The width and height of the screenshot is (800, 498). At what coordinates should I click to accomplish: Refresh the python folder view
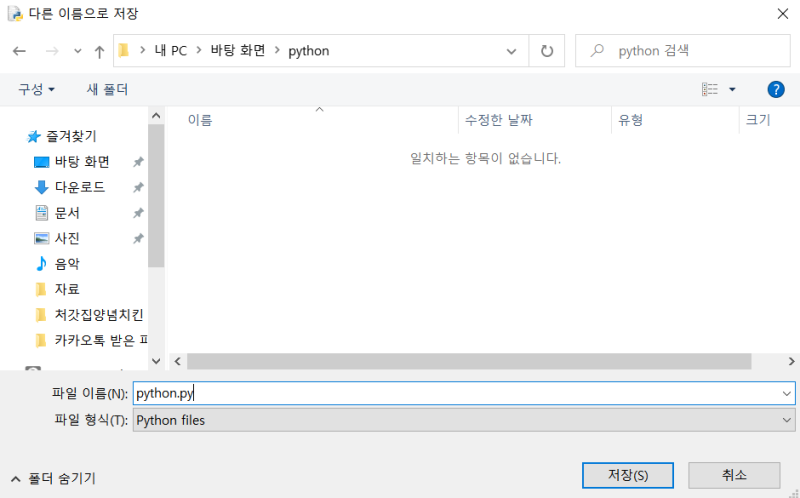point(547,51)
